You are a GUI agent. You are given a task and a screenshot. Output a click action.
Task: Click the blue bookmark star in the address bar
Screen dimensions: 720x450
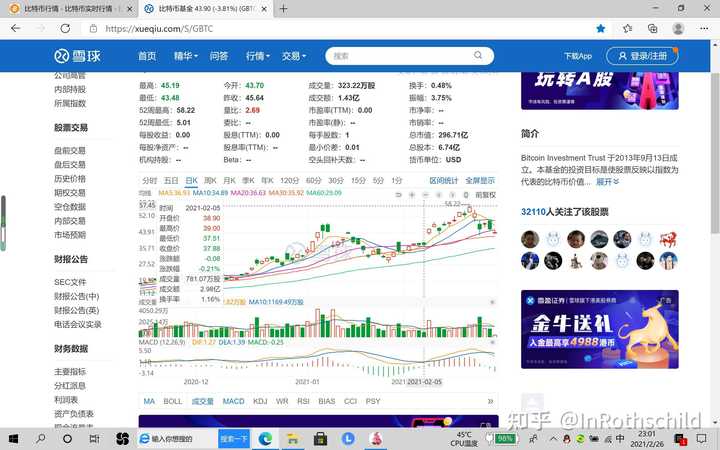click(x=601, y=28)
